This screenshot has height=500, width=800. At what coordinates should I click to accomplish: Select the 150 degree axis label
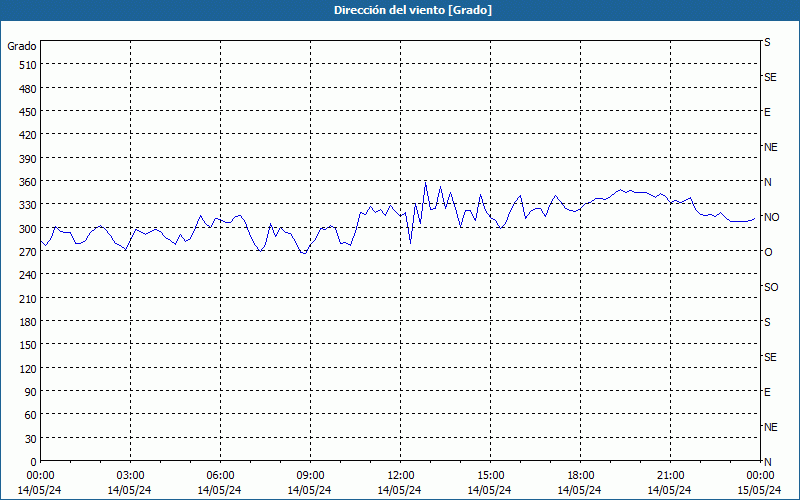[28, 345]
